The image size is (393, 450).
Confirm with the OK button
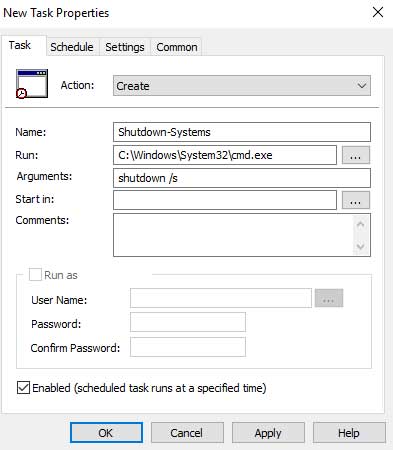(x=106, y=433)
